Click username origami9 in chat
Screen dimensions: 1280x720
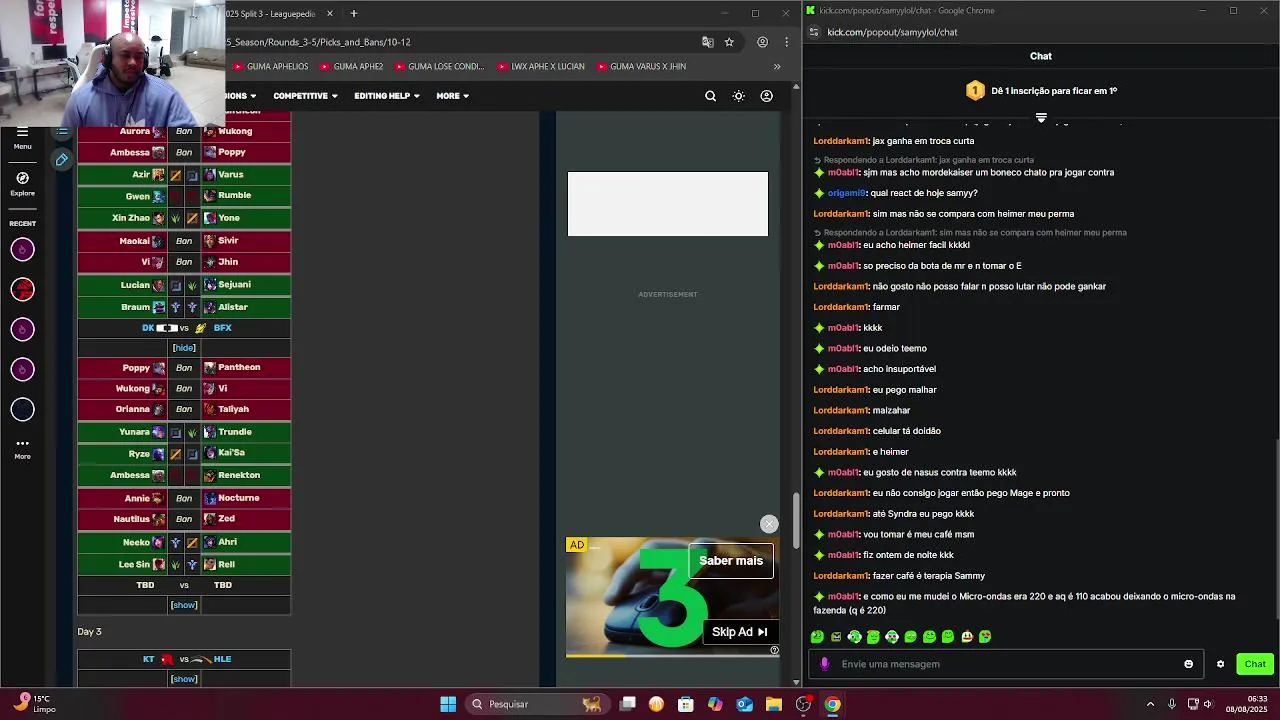click(x=846, y=193)
